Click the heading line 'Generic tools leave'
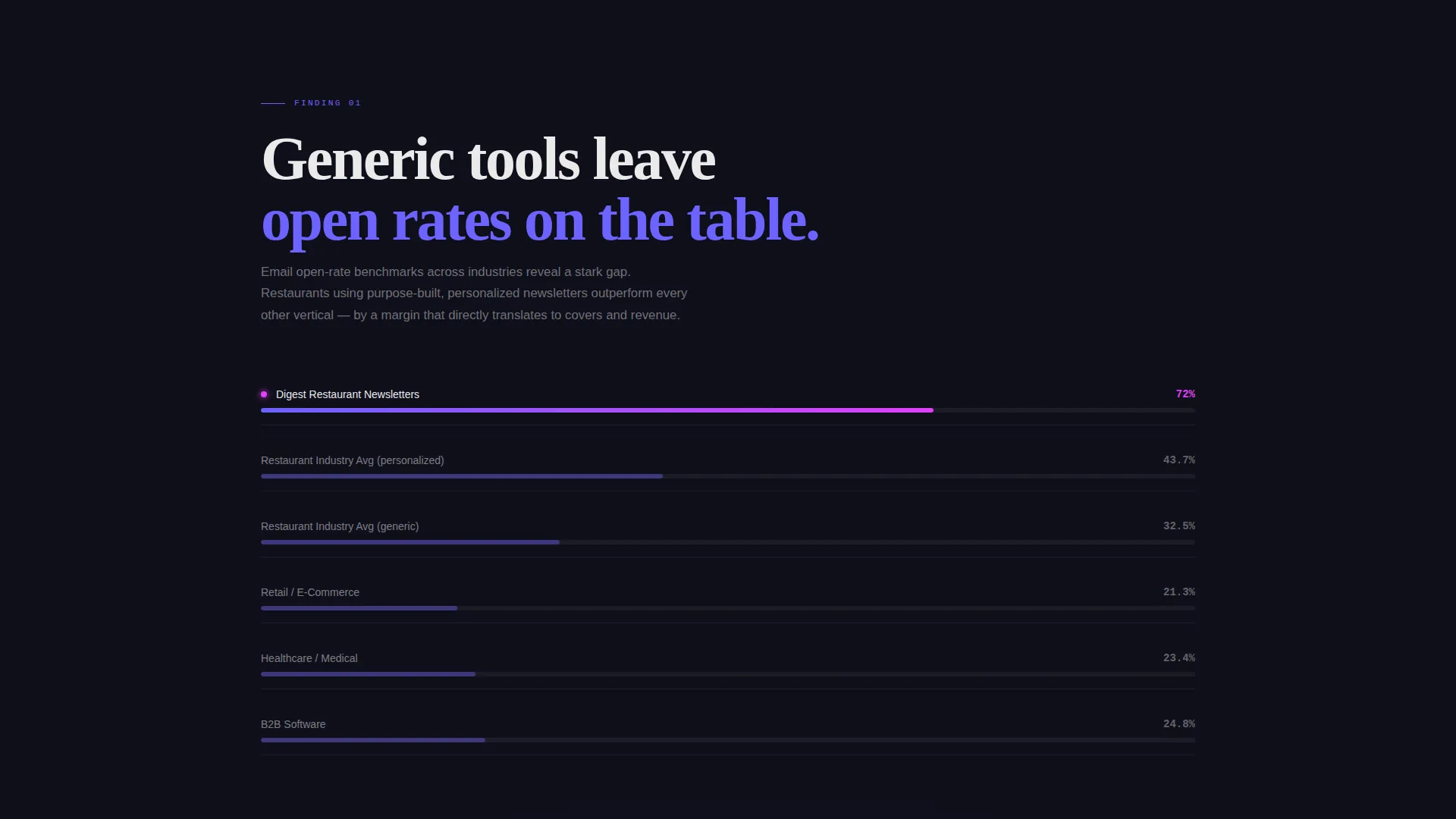 pos(488,160)
